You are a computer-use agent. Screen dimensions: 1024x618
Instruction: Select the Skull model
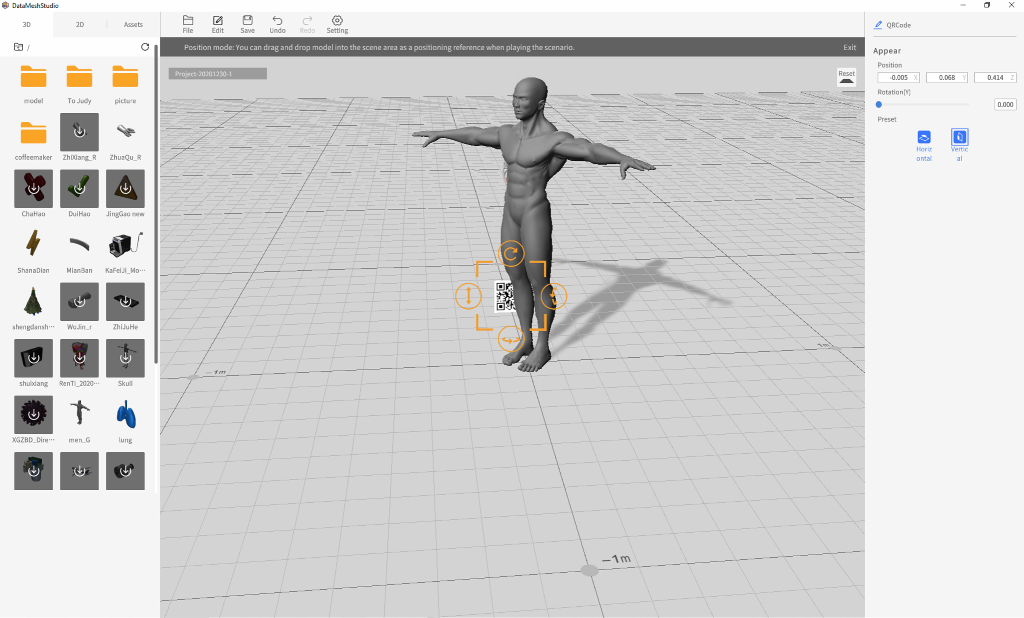(125, 358)
